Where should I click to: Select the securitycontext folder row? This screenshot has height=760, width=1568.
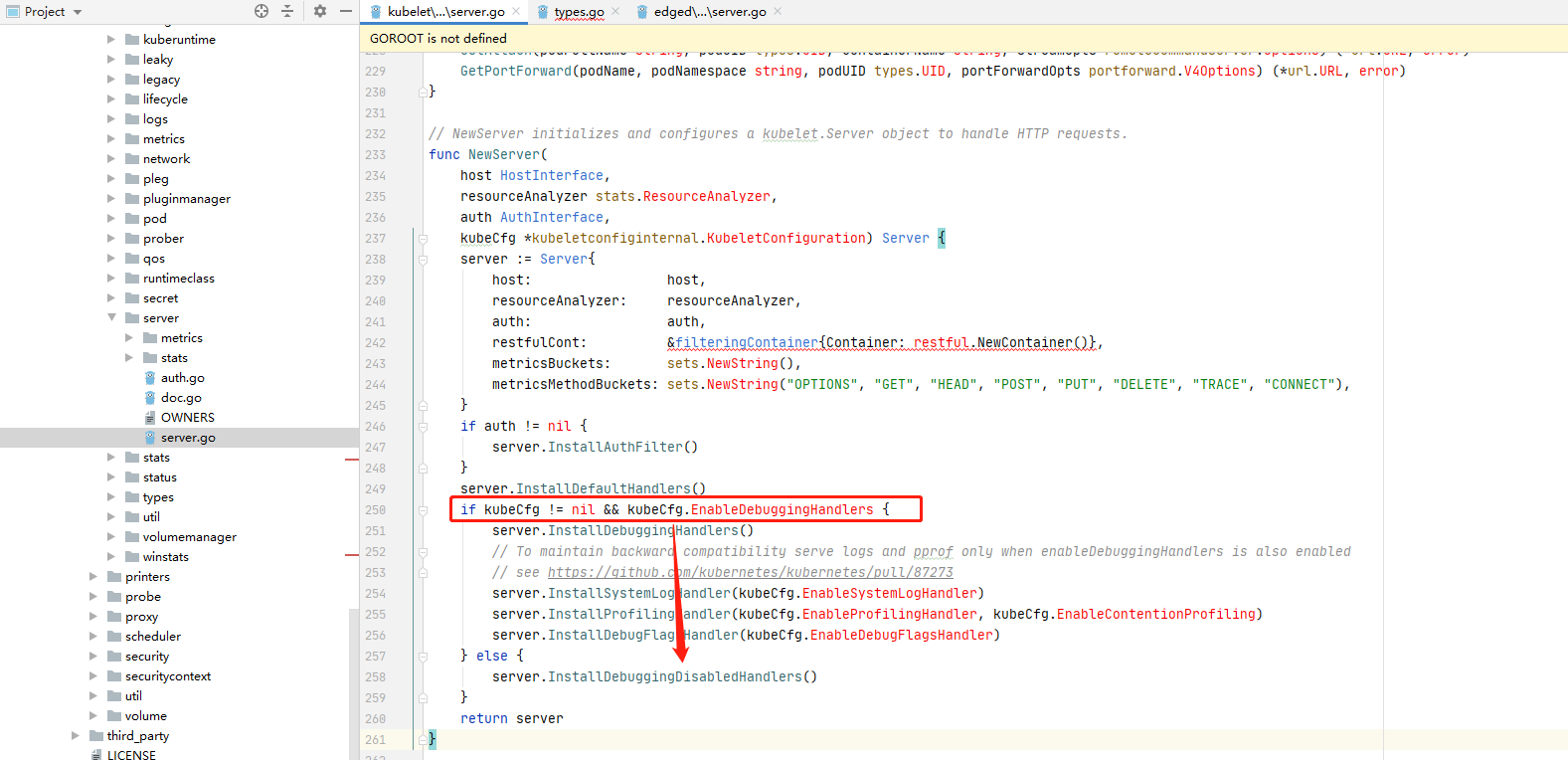[179, 676]
